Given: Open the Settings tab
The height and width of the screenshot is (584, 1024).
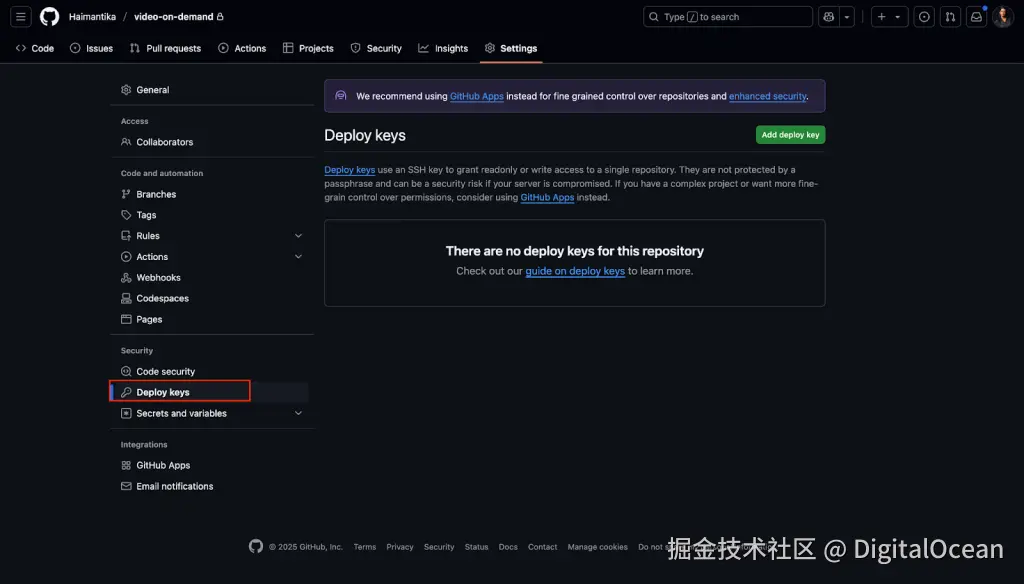Looking at the screenshot, I should [x=511, y=48].
